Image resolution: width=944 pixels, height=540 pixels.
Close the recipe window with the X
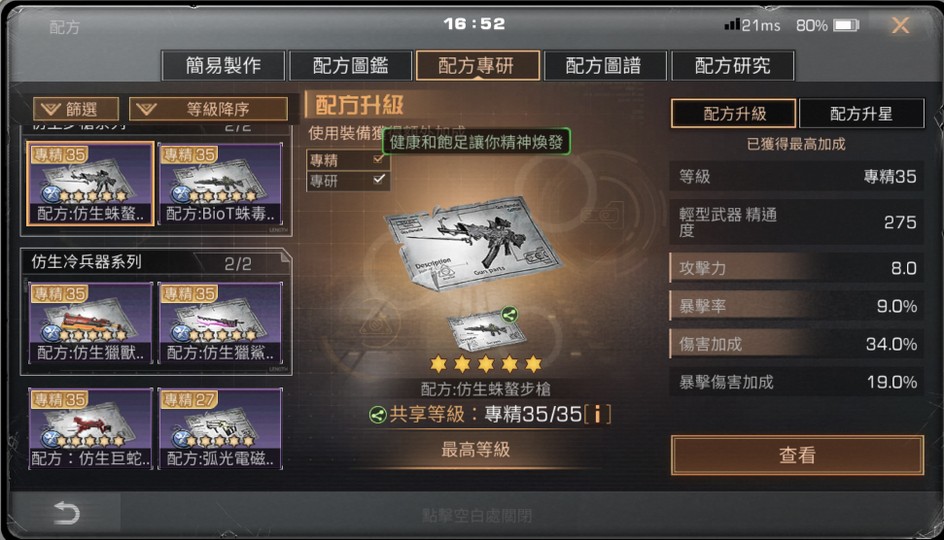coord(900,25)
